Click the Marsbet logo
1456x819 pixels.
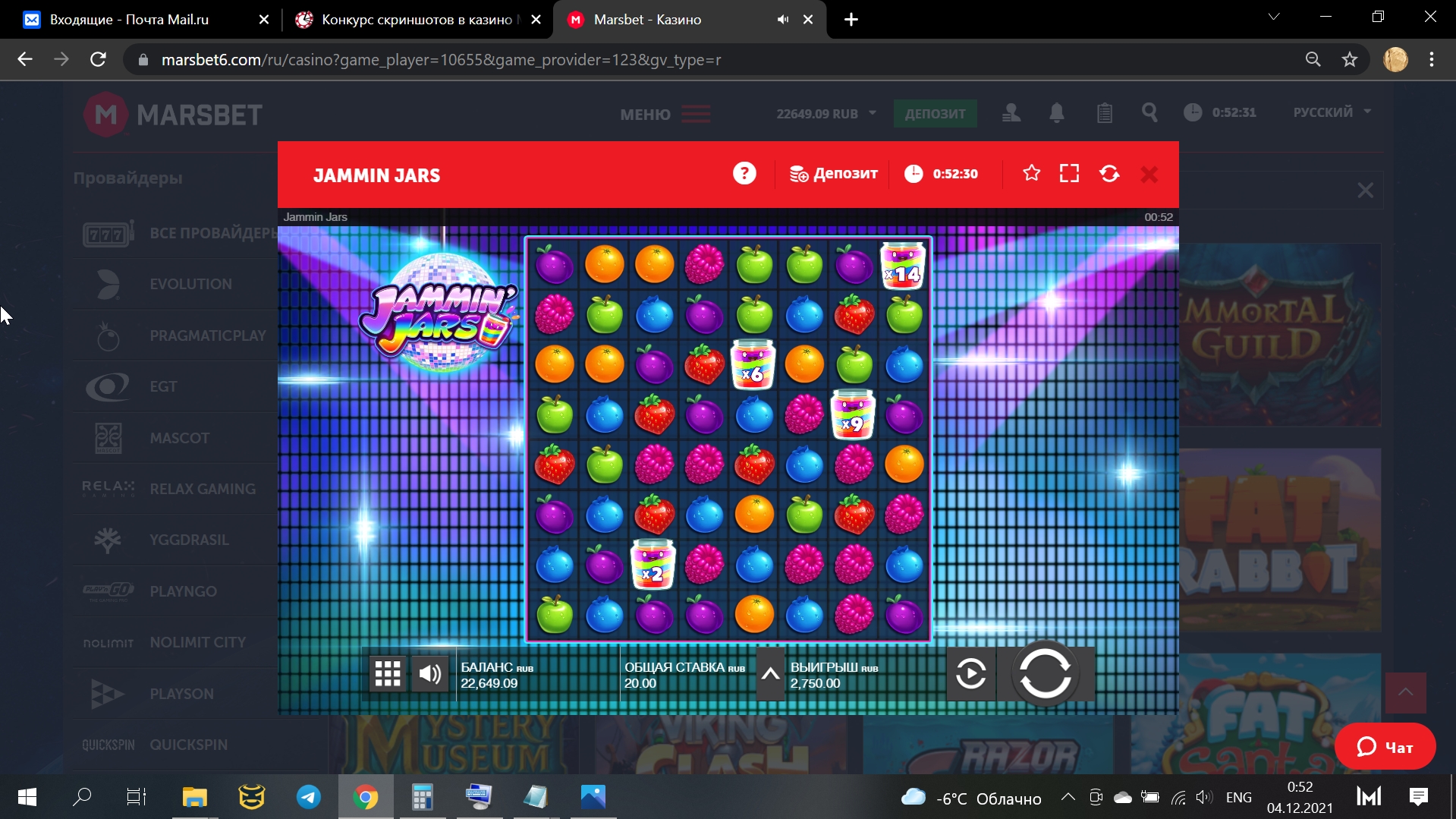coord(173,115)
